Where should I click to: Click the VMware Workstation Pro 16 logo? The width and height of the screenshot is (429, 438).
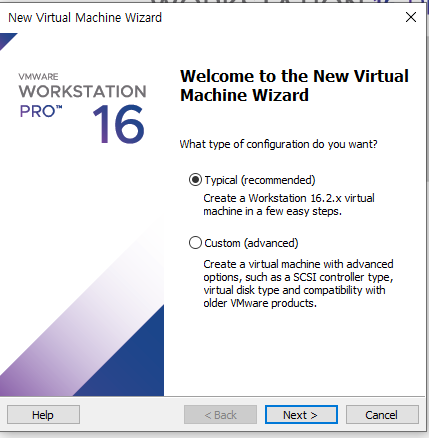click(x=82, y=108)
